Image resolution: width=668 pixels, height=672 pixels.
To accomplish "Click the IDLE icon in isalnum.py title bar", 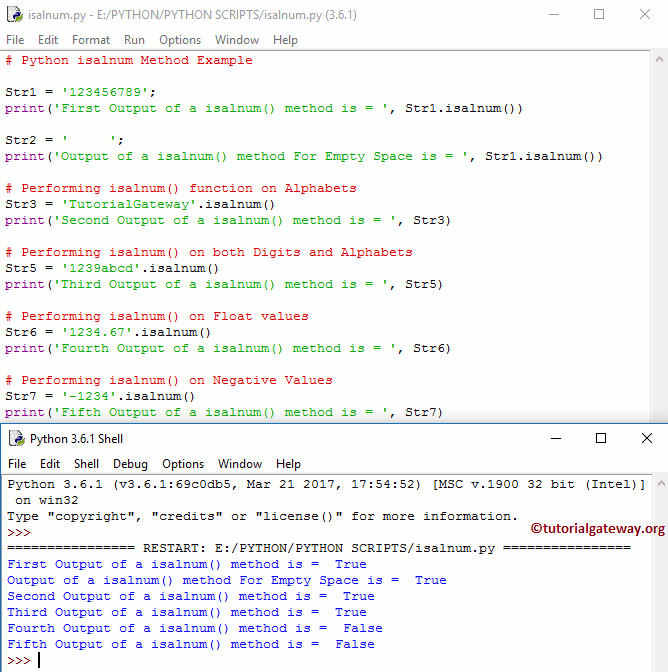I will click(15, 15).
